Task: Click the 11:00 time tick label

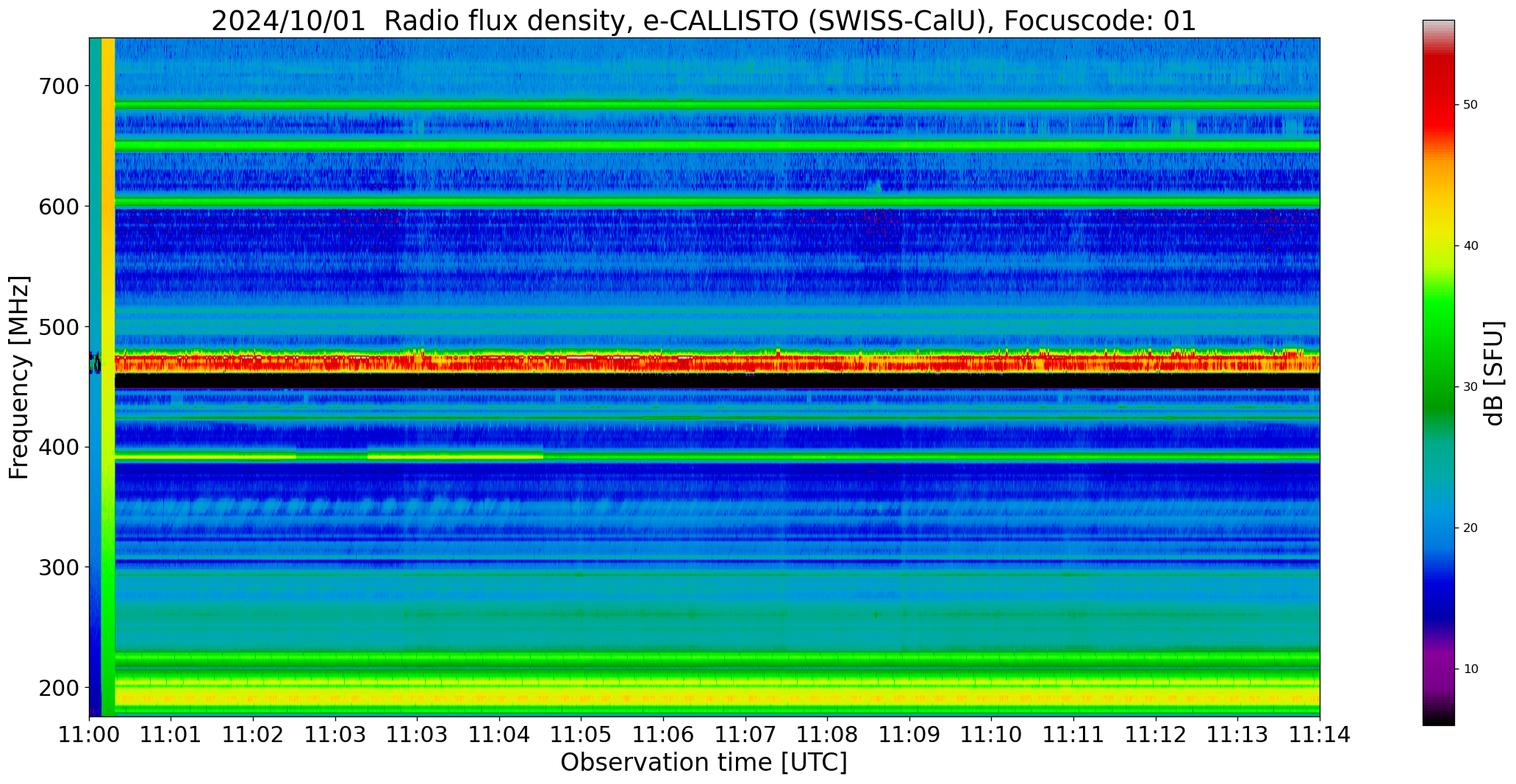Action: click(90, 735)
